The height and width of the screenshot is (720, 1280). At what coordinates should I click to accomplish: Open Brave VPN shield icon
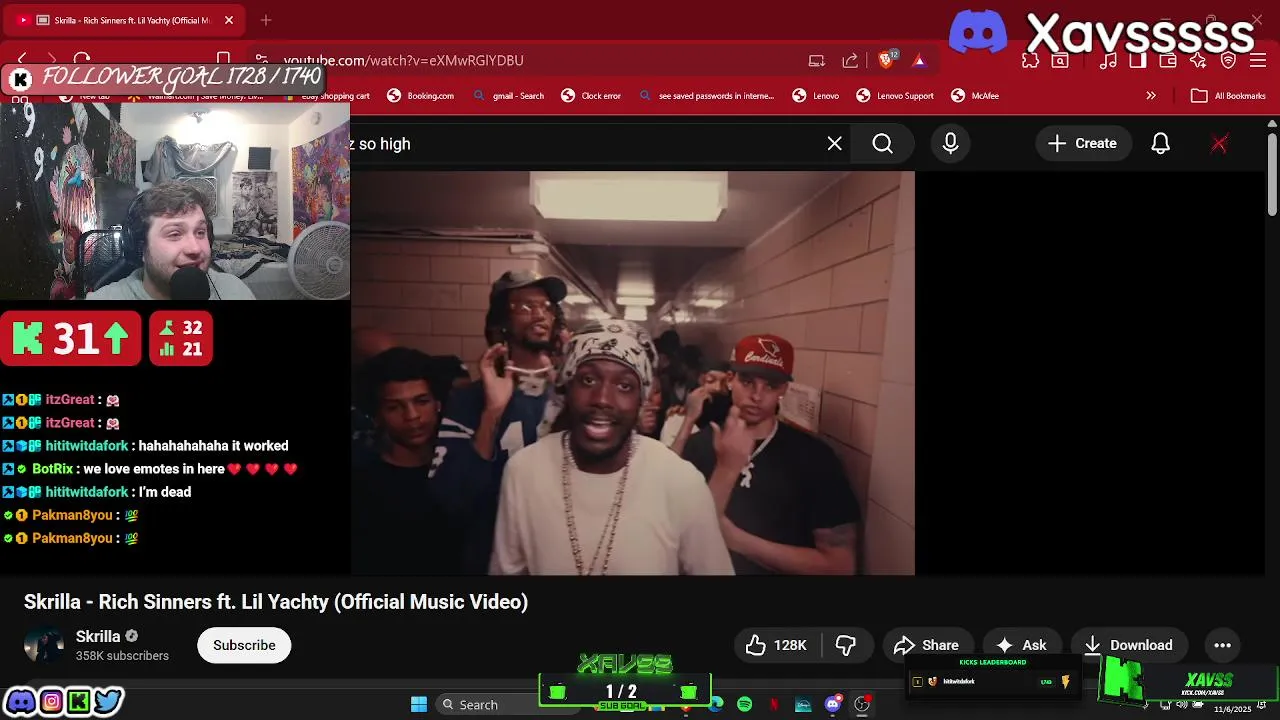click(1228, 60)
